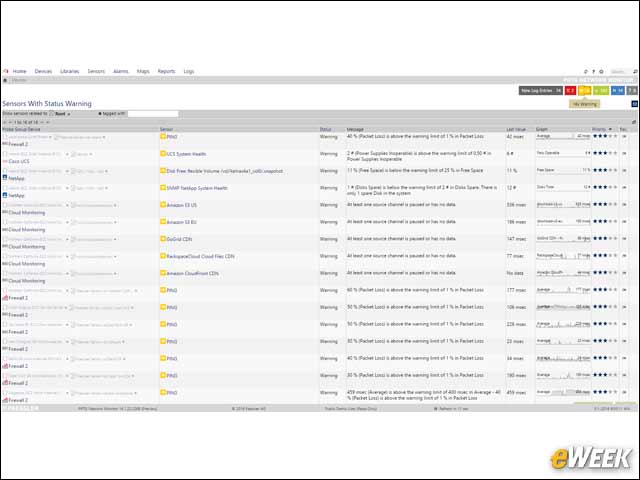Screen dimensions: 640x480
Task: Click the yellow status icon beside Amazon CloudFront CDN
Action: coord(163,273)
